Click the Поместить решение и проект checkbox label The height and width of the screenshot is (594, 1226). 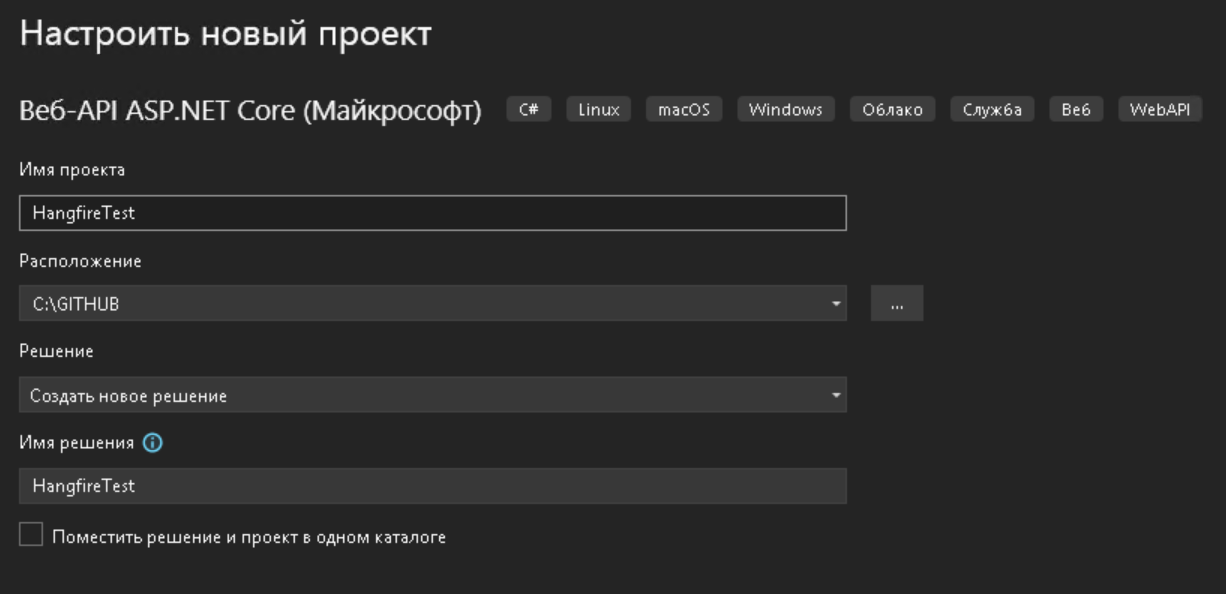(x=249, y=537)
